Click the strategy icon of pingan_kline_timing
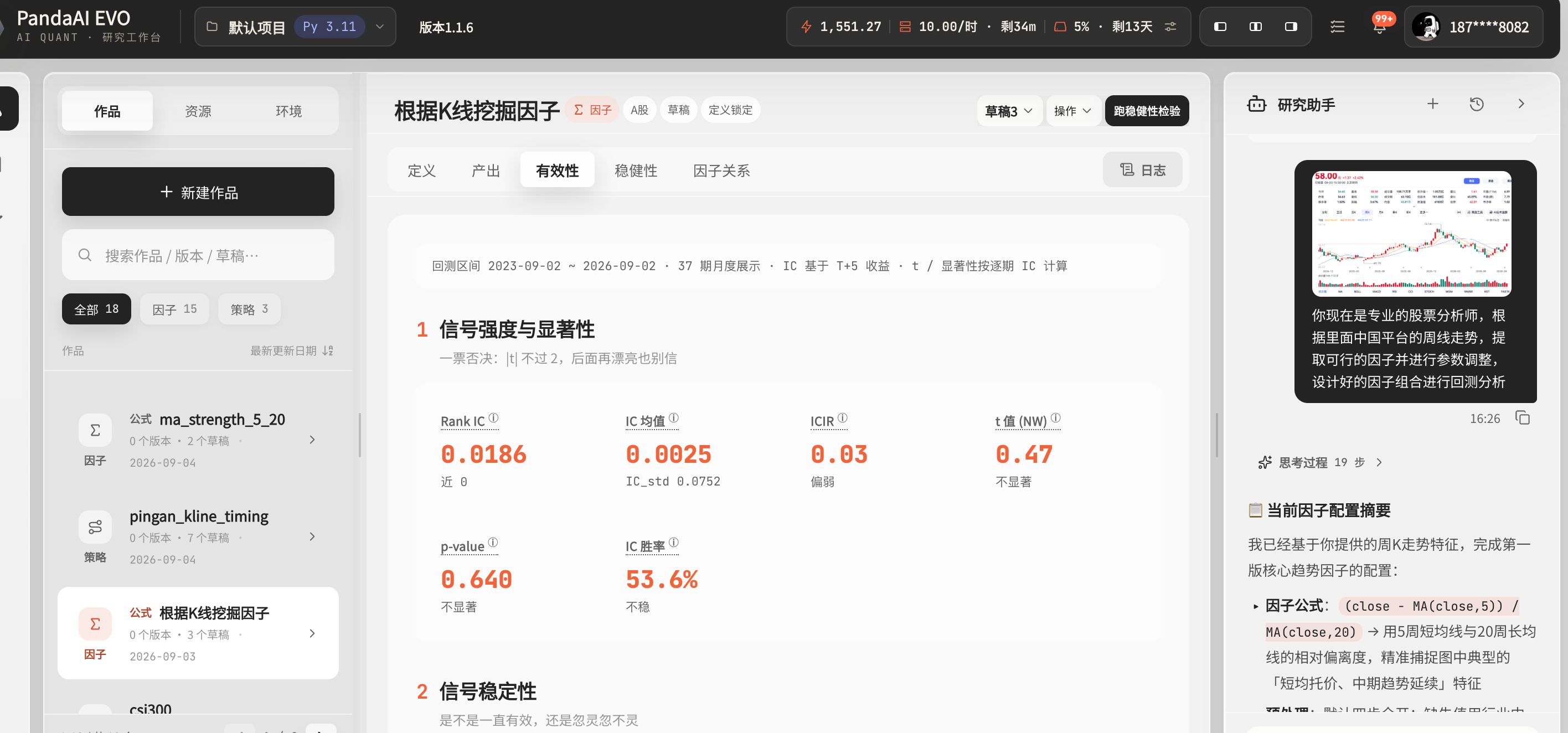This screenshot has width=1568, height=733. tap(95, 526)
